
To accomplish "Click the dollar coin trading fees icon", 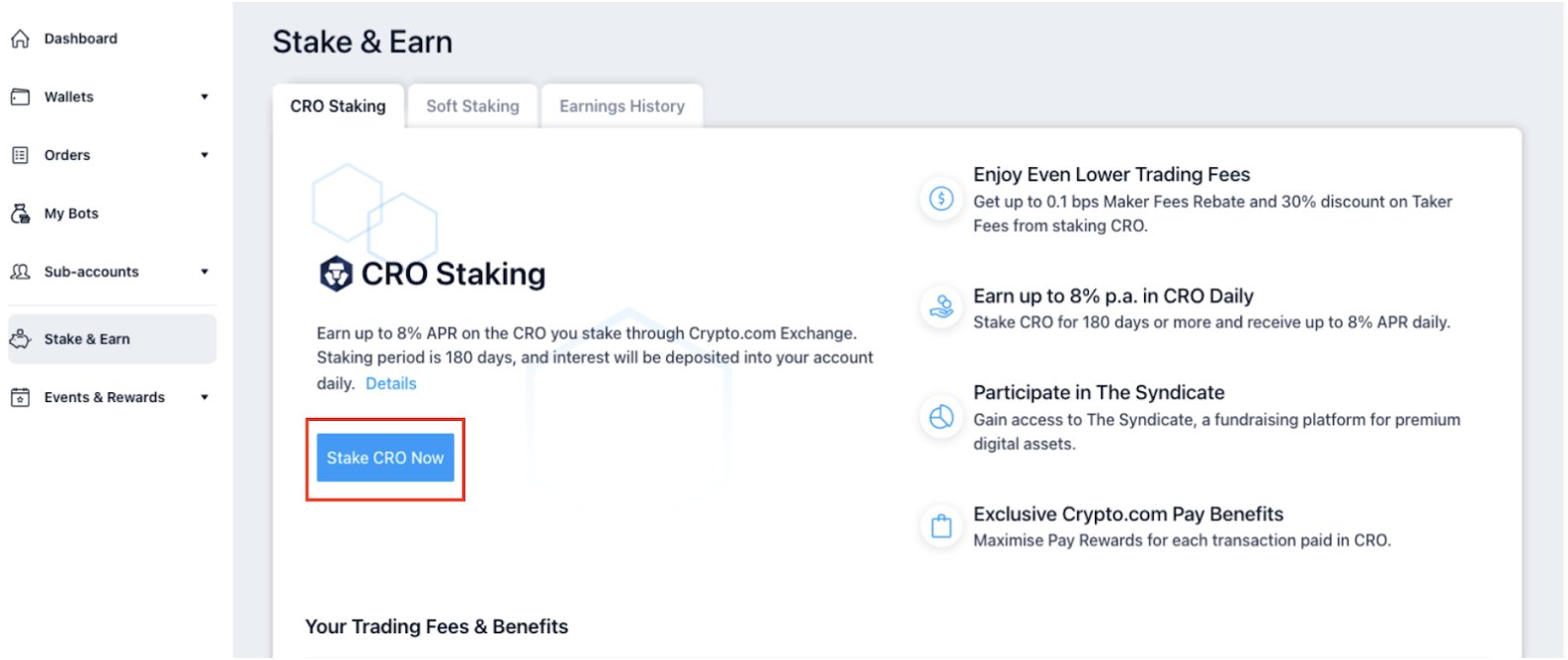I will click(942, 199).
